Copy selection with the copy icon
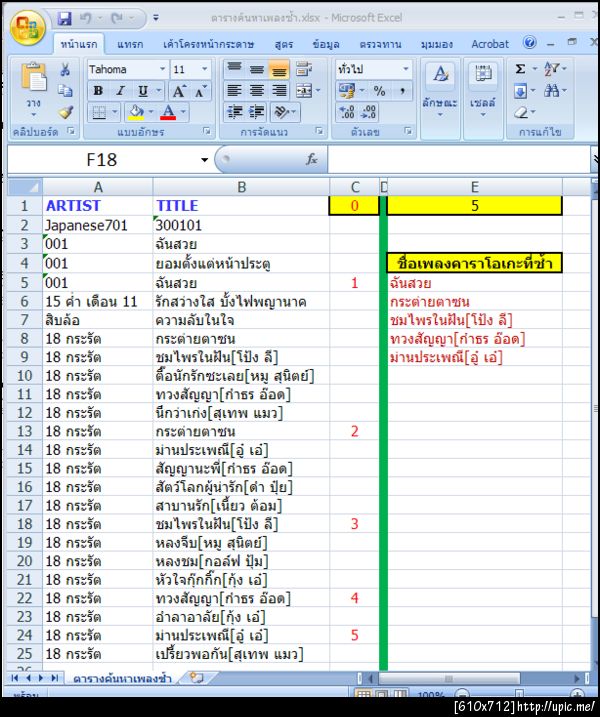The width and height of the screenshot is (600, 717). tap(65, 91)
